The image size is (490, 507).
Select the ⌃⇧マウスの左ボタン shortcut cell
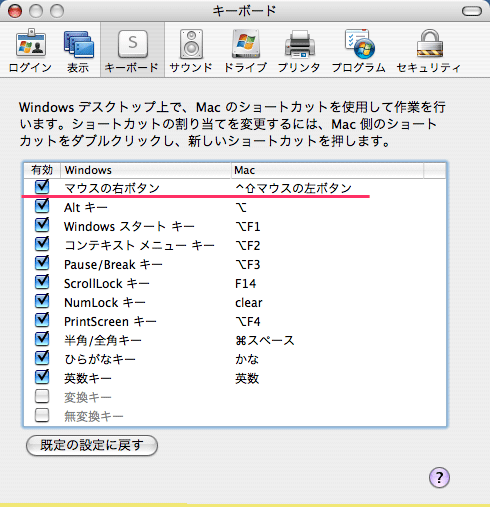click(x=293, y=188)
